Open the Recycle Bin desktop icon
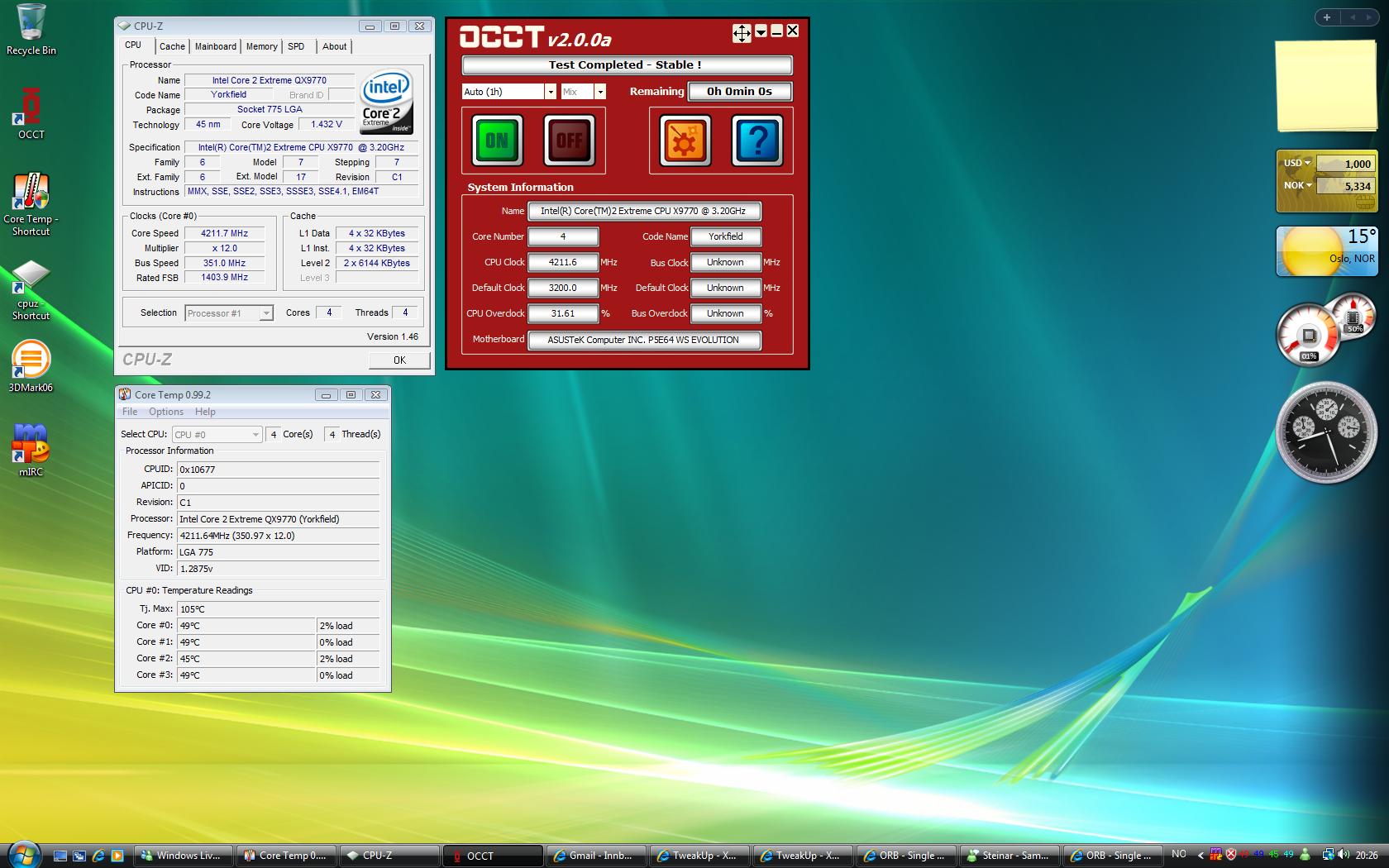Screen dimensions: 1389x868 pos(31,30)
